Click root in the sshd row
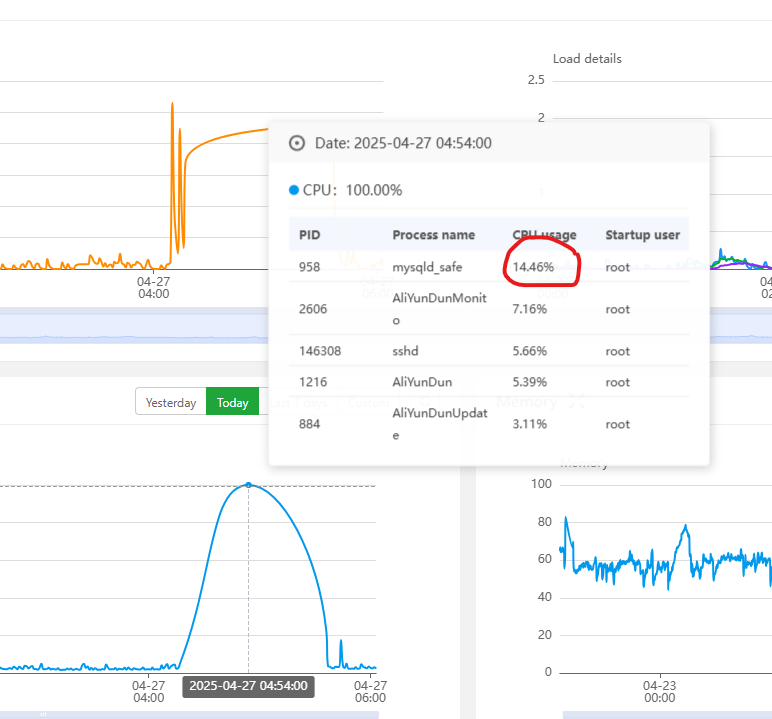772x719 pixels. click(617, 352)
